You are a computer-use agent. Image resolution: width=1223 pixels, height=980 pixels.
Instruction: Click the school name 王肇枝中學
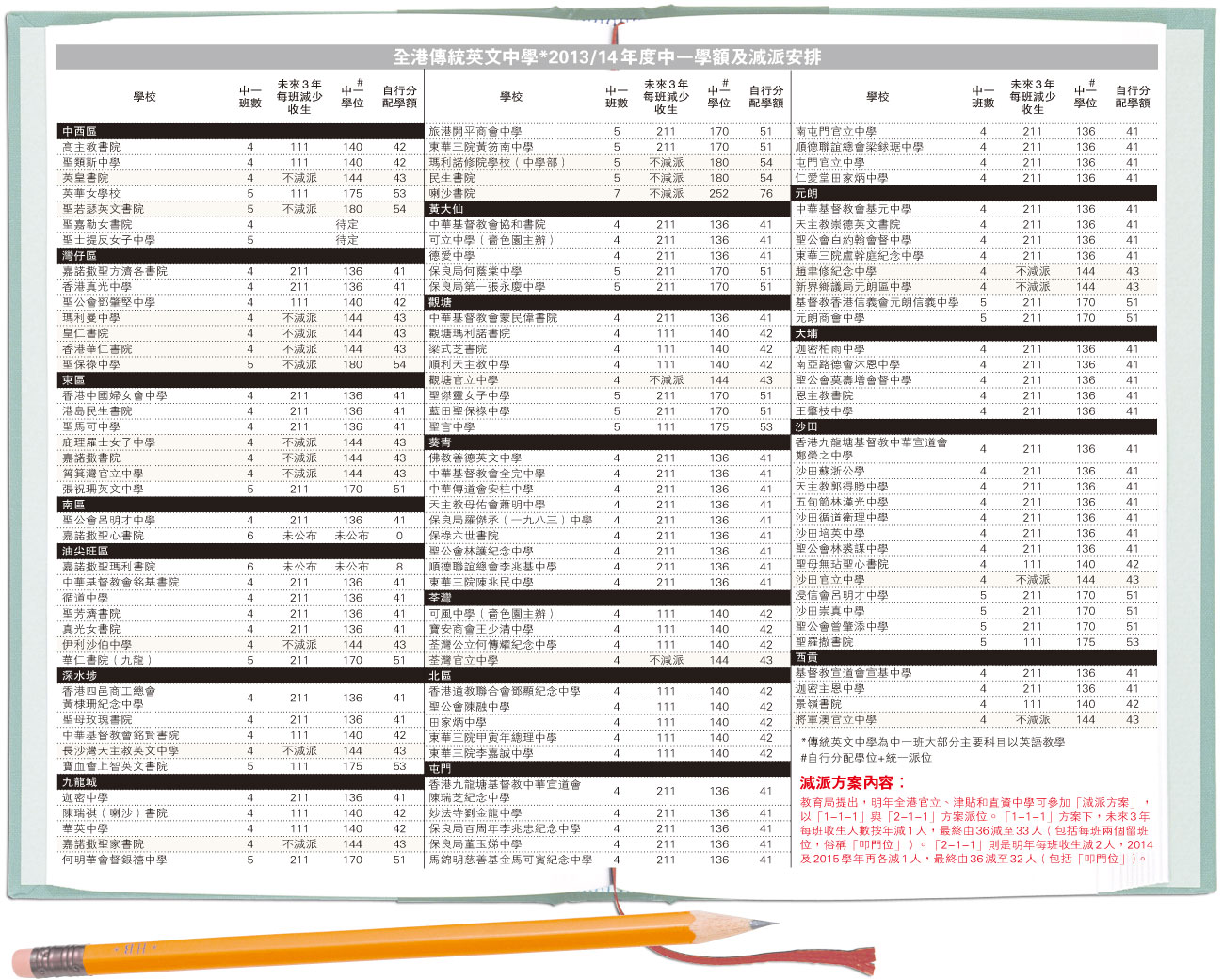point(825,411)
